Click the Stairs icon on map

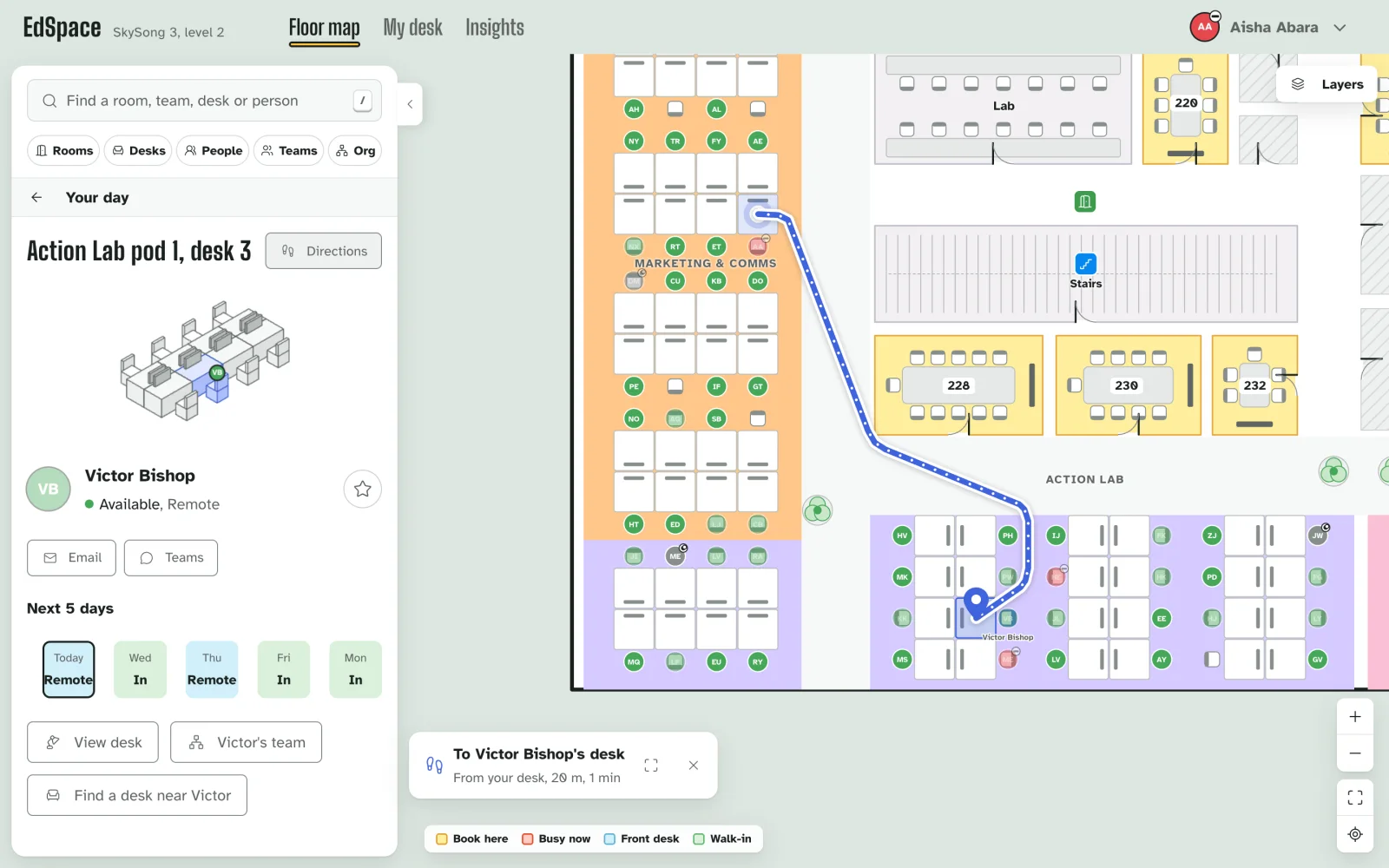(x=1085, y=264)
